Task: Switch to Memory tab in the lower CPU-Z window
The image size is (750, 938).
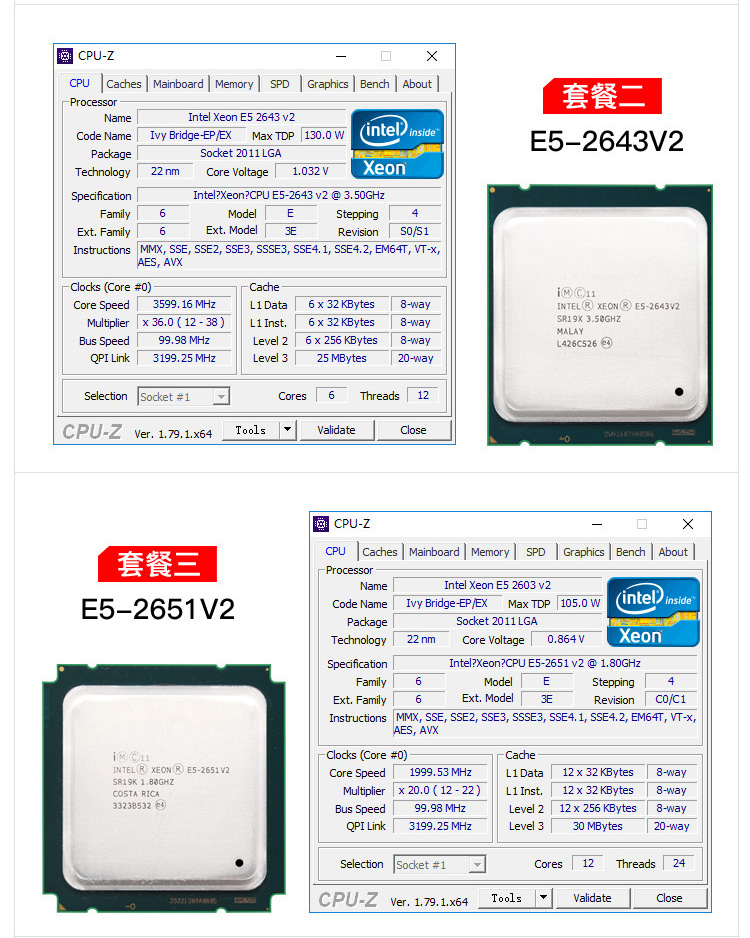Action: pos(490,552)
